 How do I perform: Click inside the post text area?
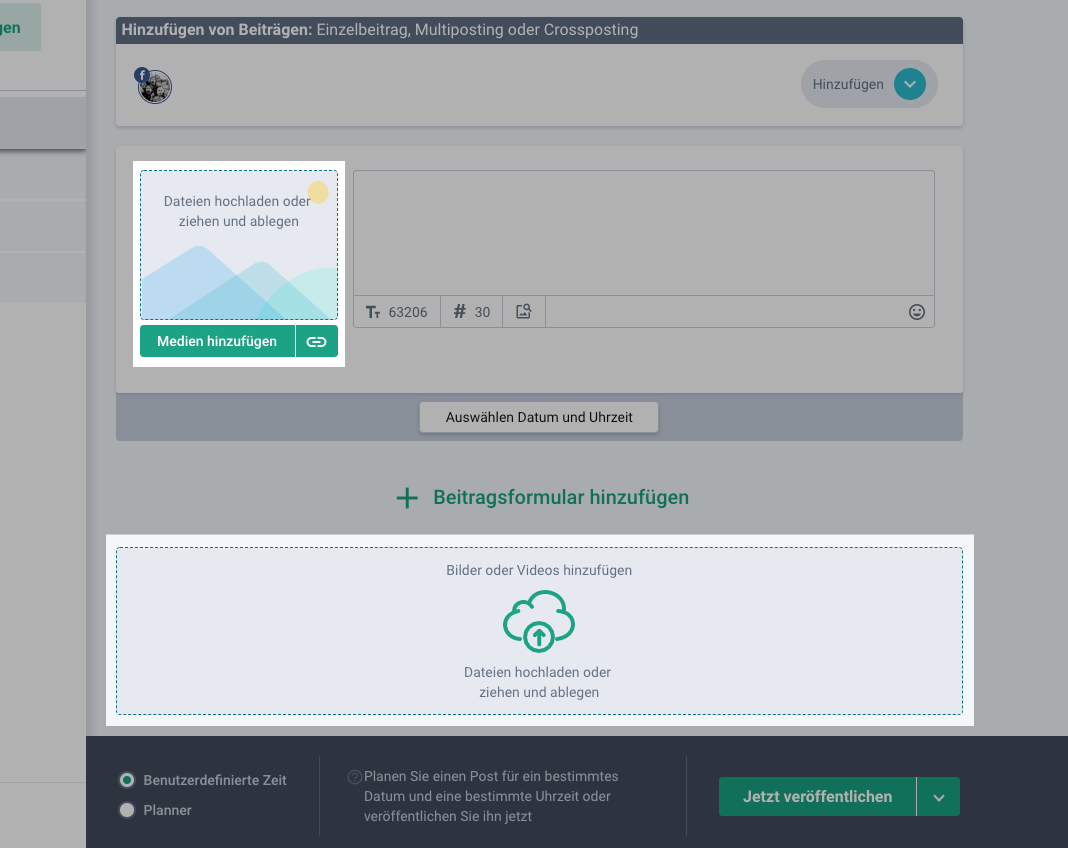pyautogui.click(x=643, y=232)
